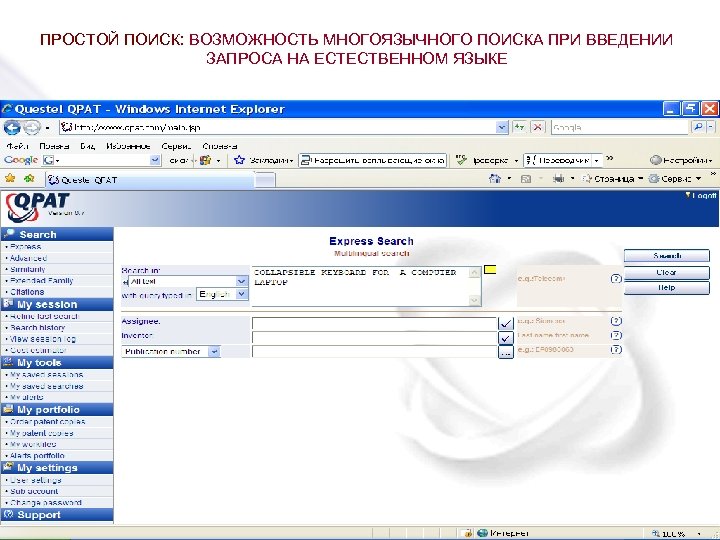The height and width of the screenshot is (540, 720).
Task: Click help question mark in Inventor row
Action: pyautogui.click(x=616, y=335)
